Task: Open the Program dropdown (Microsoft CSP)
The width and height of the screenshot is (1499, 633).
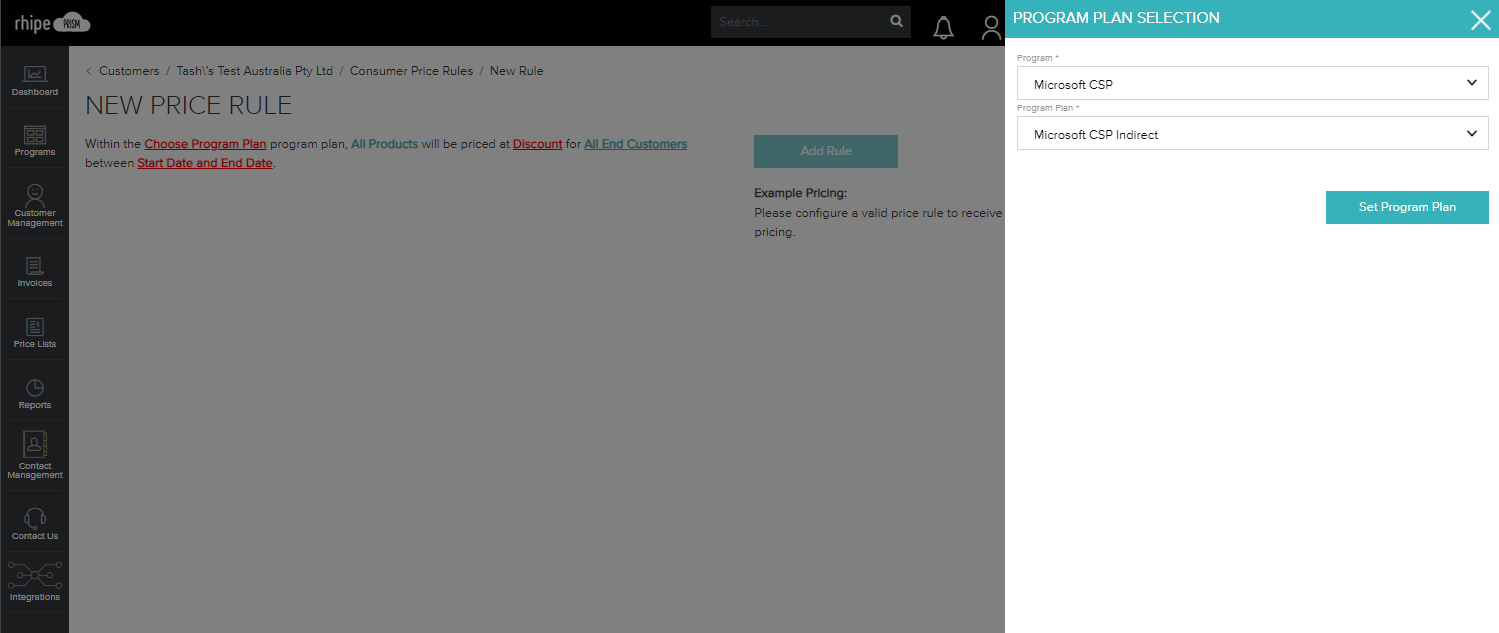Action: pos(1253,83)
